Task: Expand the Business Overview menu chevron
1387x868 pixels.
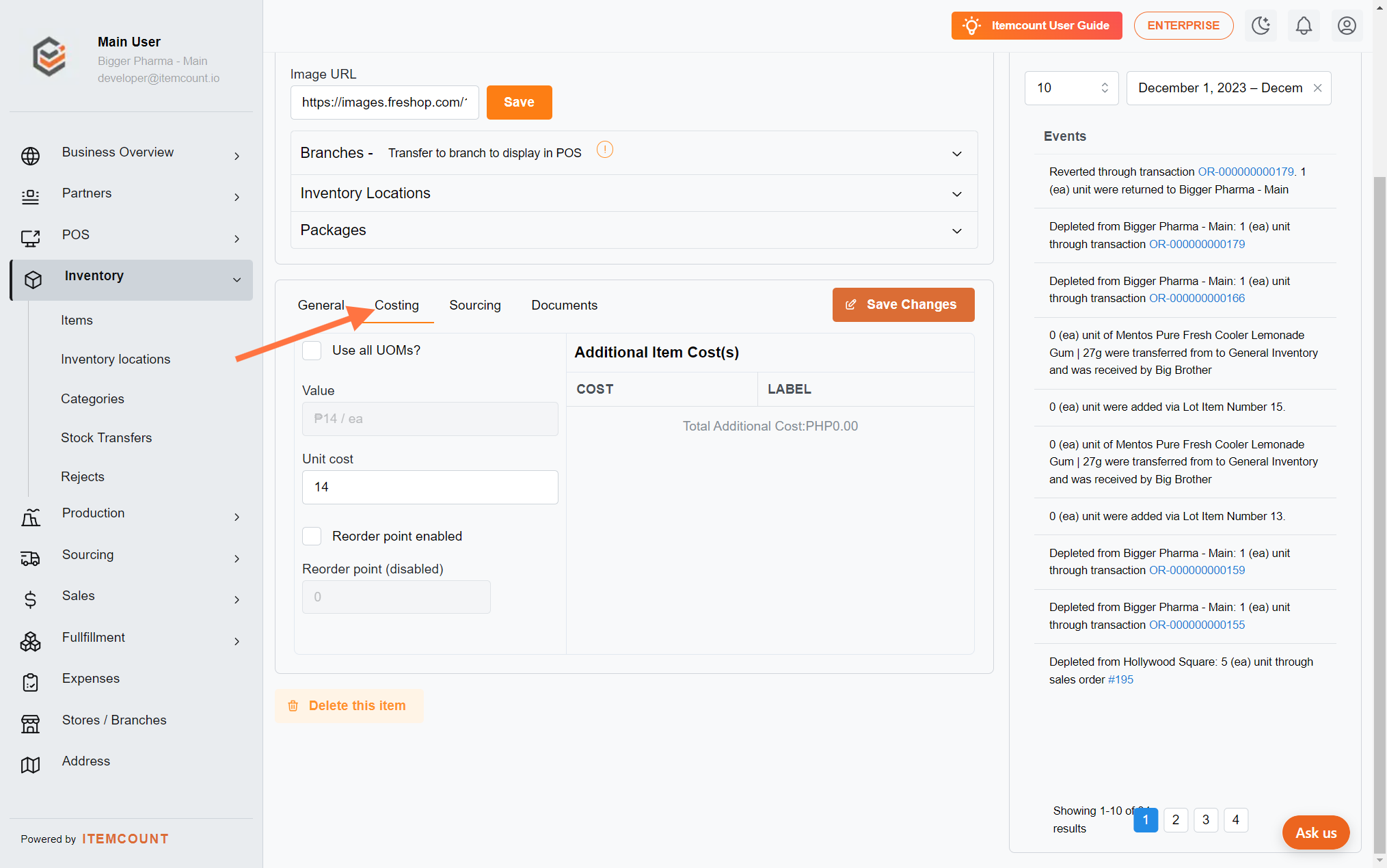Action: point(237,157)
